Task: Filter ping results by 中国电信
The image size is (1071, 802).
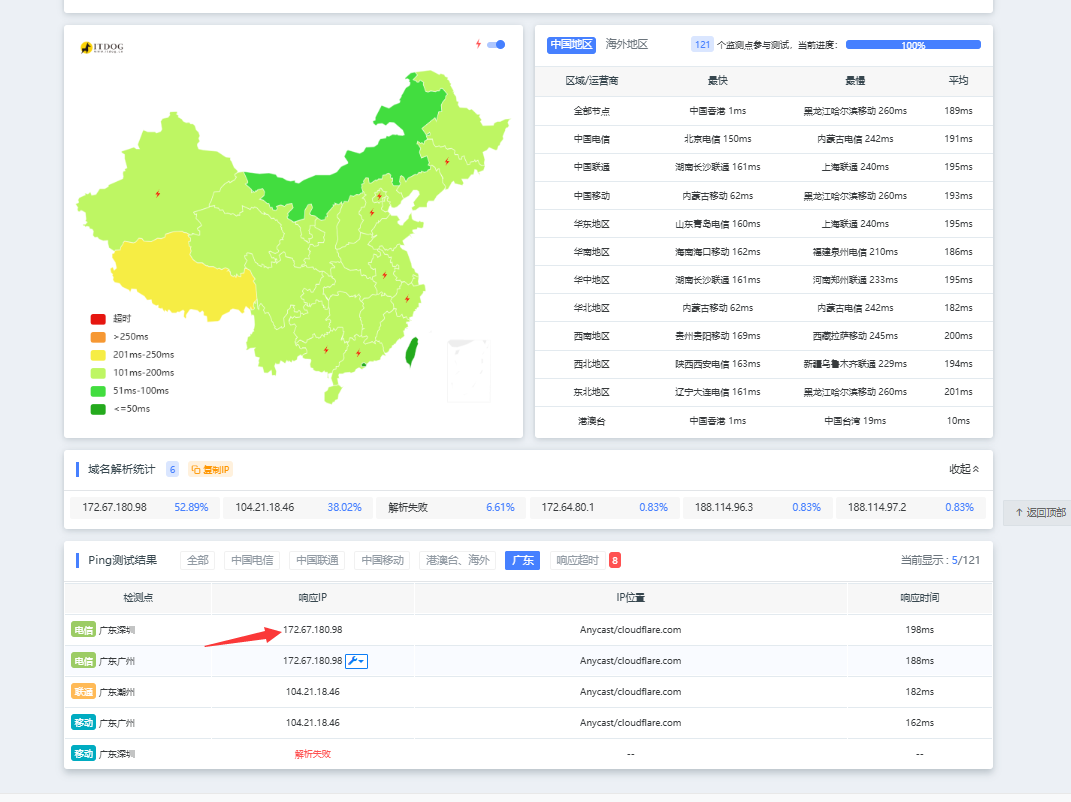Action: coord(252,560)
